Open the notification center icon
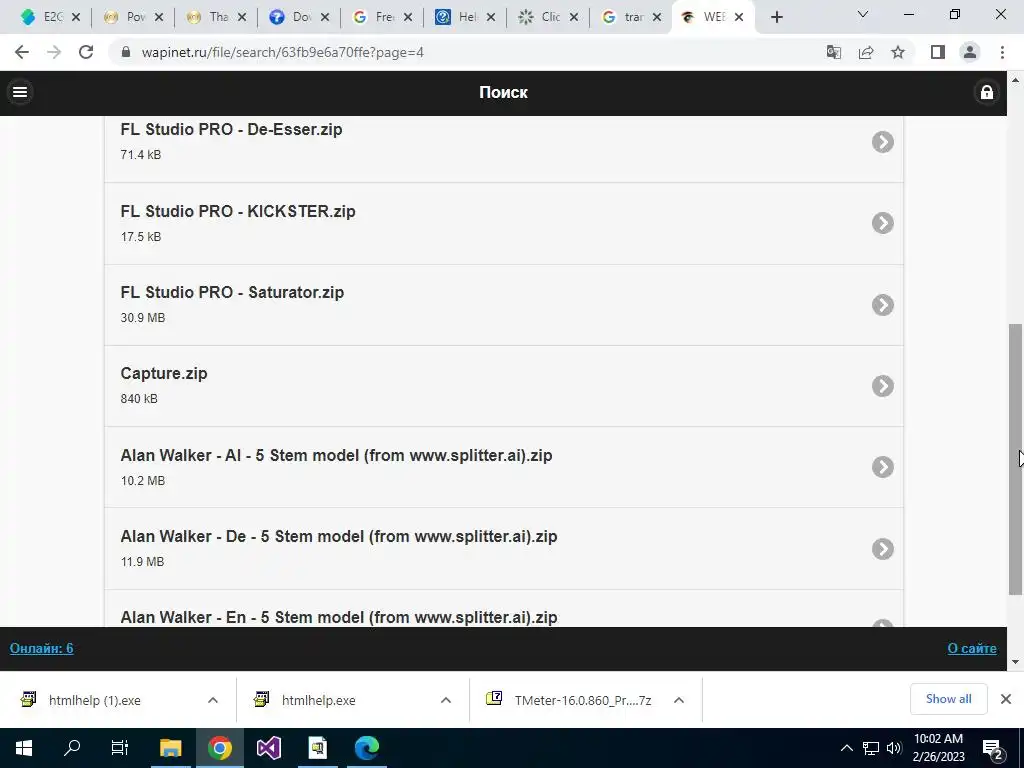The width and height of the screenshot is (1024, 768). point(993,748)
